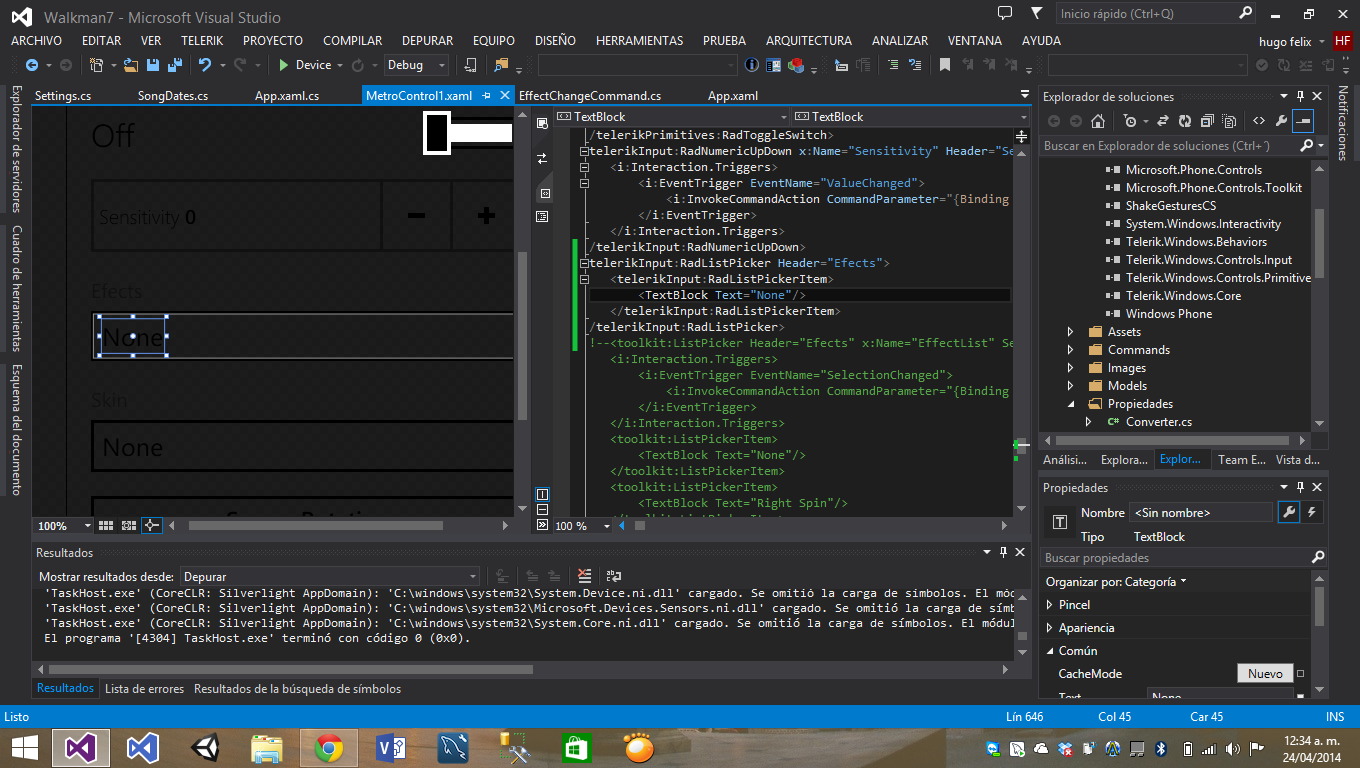Open the Team E... panel tab
The height and width of the screenshot is (768, 1360).
(1242, 460)
